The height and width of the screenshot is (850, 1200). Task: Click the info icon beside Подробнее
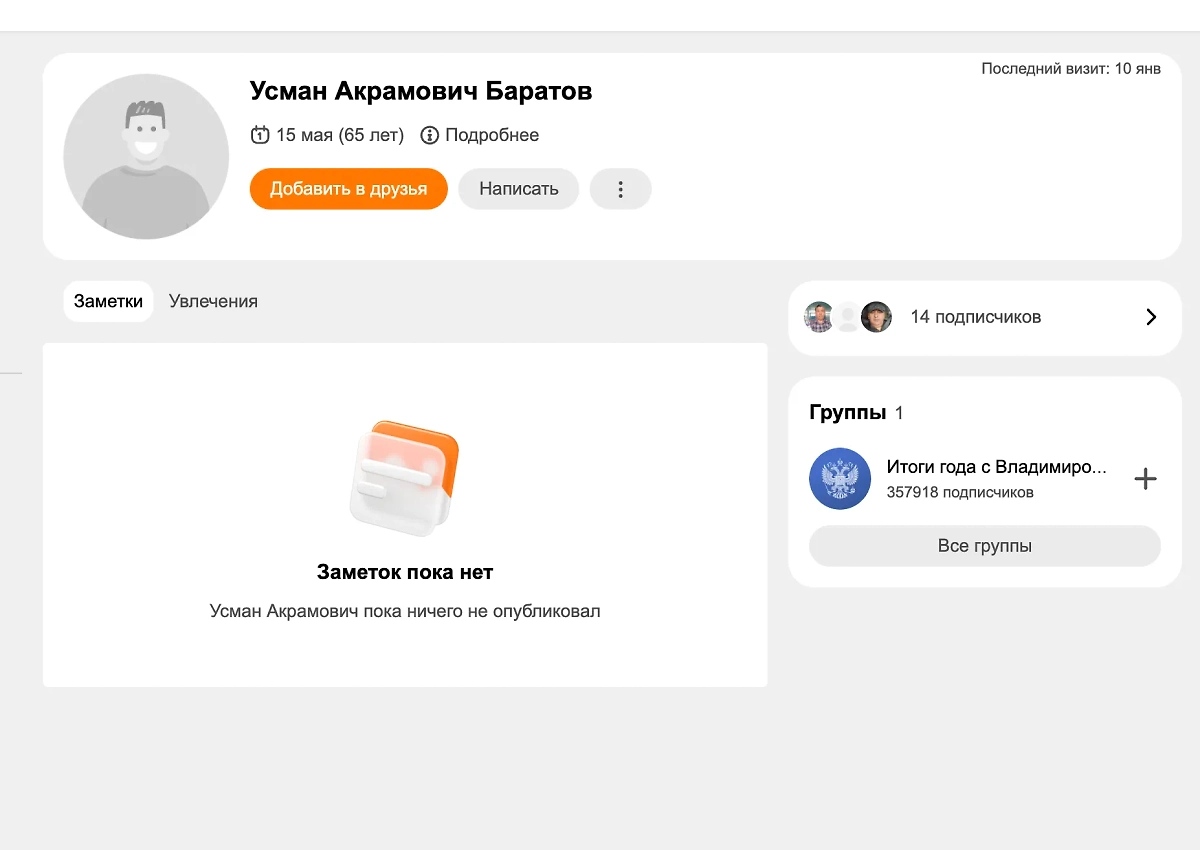(430, 135)
